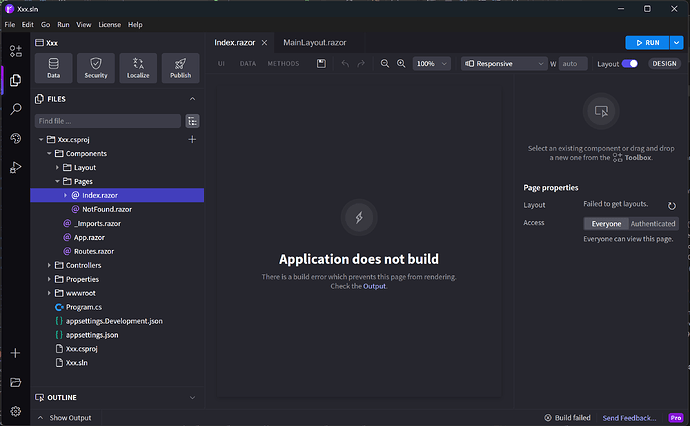Image resolution: width=690 pixels, height=426 pixels.
Task: Click the Redo arrow
Action: click(x=361, y=64)
